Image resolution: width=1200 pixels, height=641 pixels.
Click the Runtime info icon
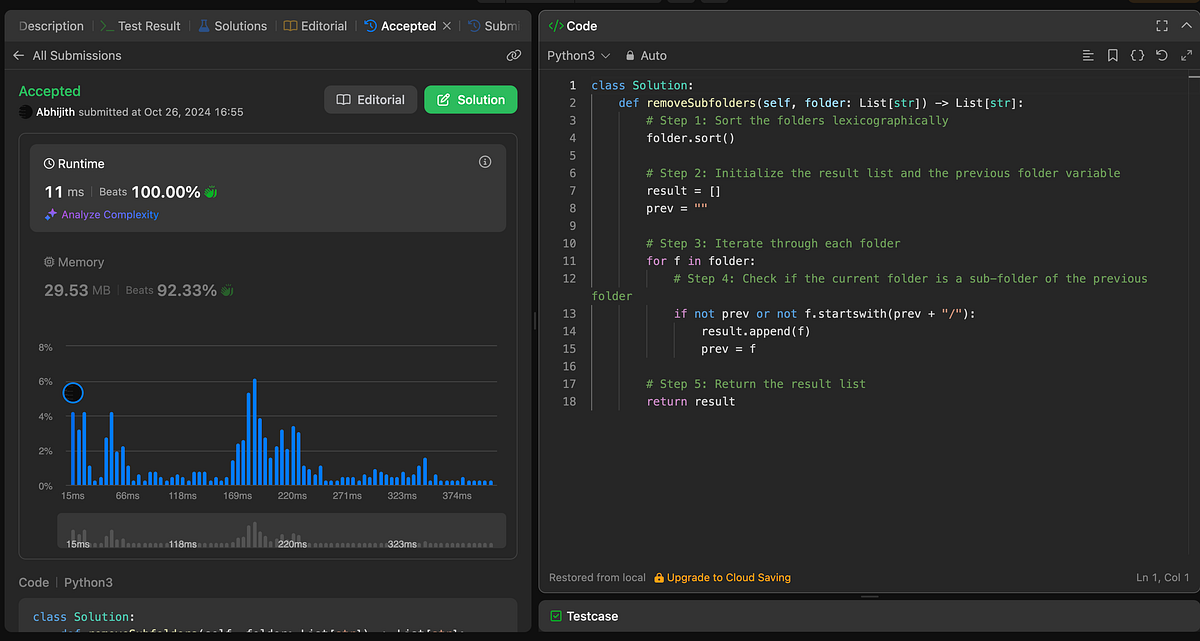[x=485, y=162]
